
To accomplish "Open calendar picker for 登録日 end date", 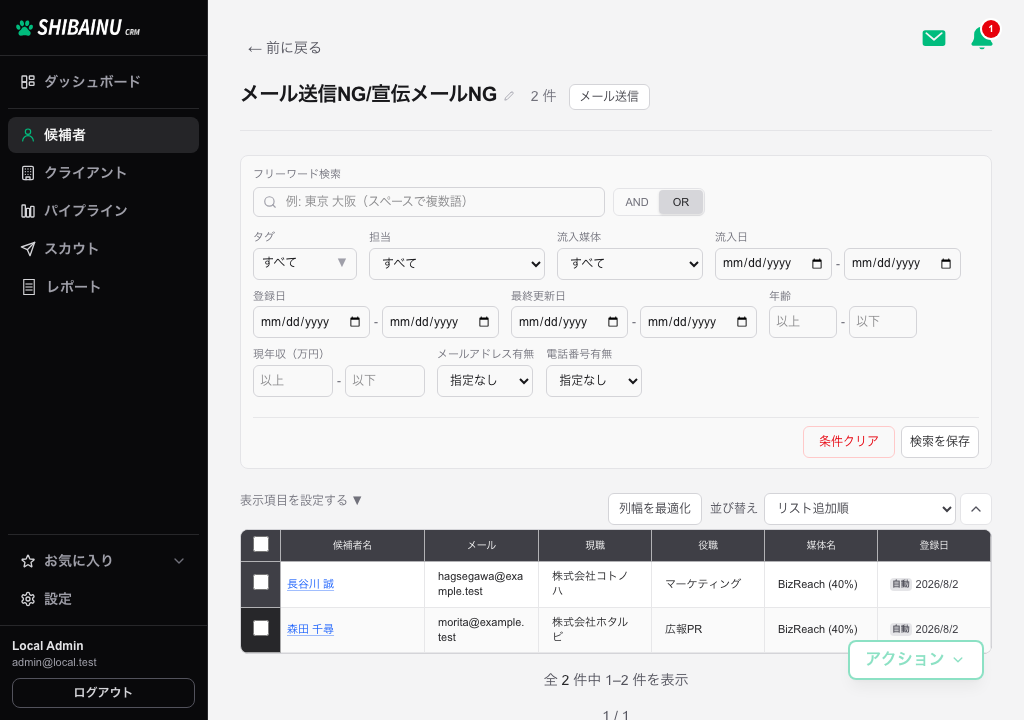I will 484,322.
